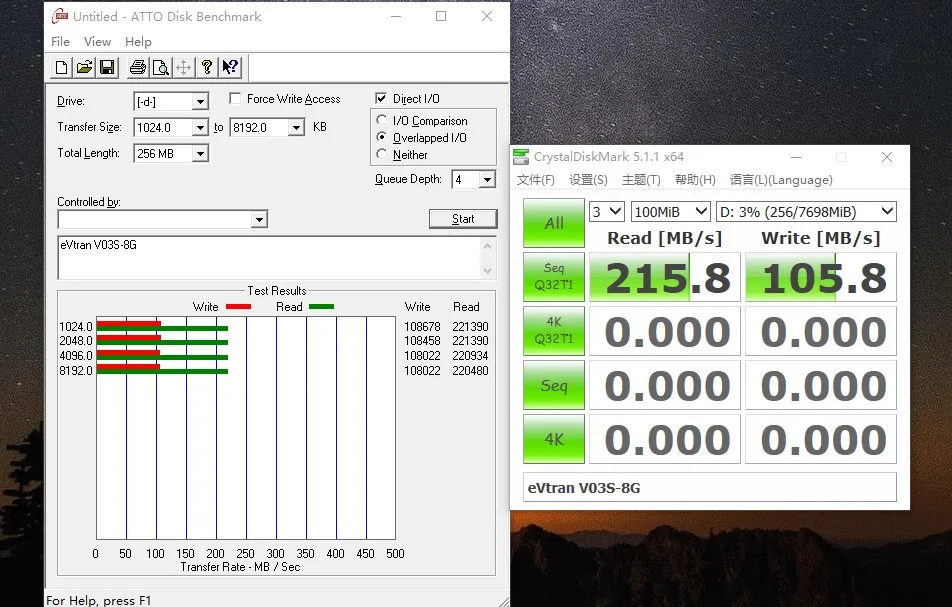Click the CrystalDiskMark title bar app icon
The image size is (952, 607).
click(x=521, y=157)
